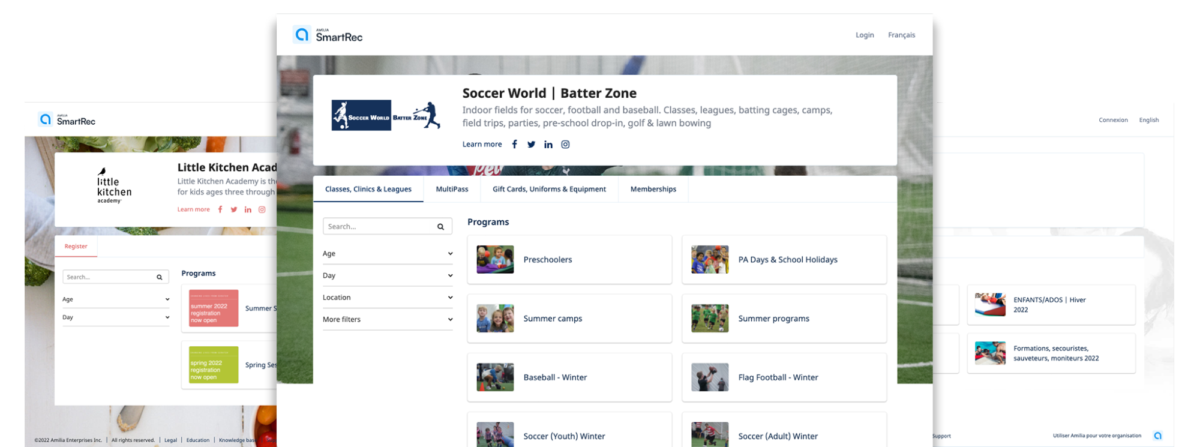Click Amilia SmartRec logo in center window
Viewport: 1200px width, 447px height.
point(329,35)
